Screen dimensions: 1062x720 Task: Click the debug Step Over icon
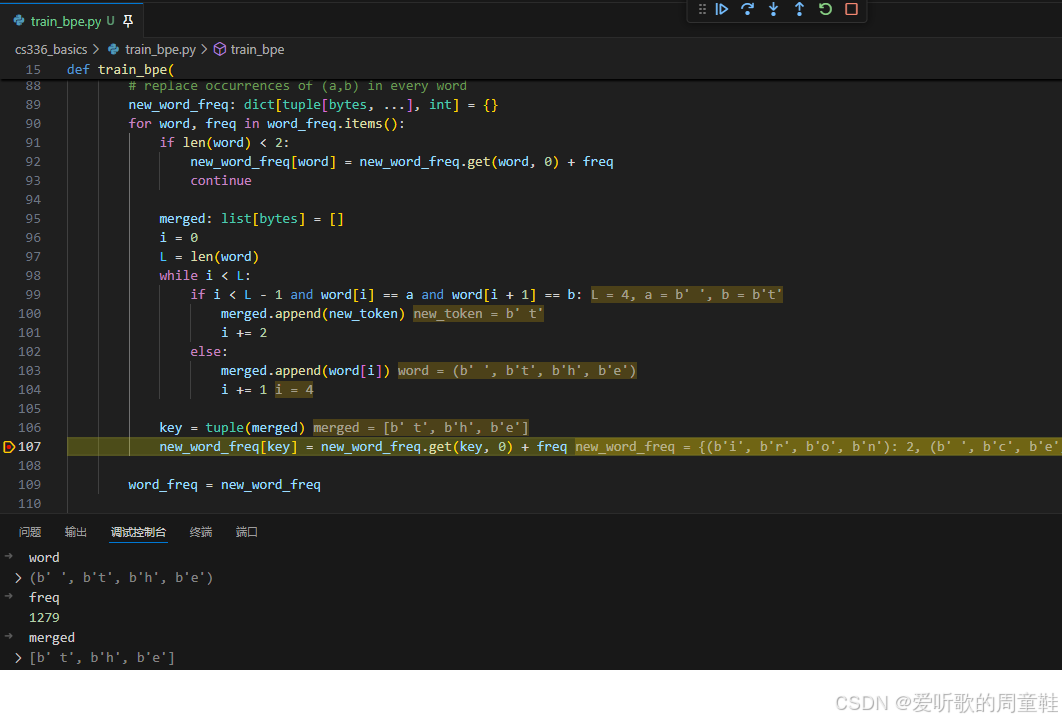tap(748, 9)
